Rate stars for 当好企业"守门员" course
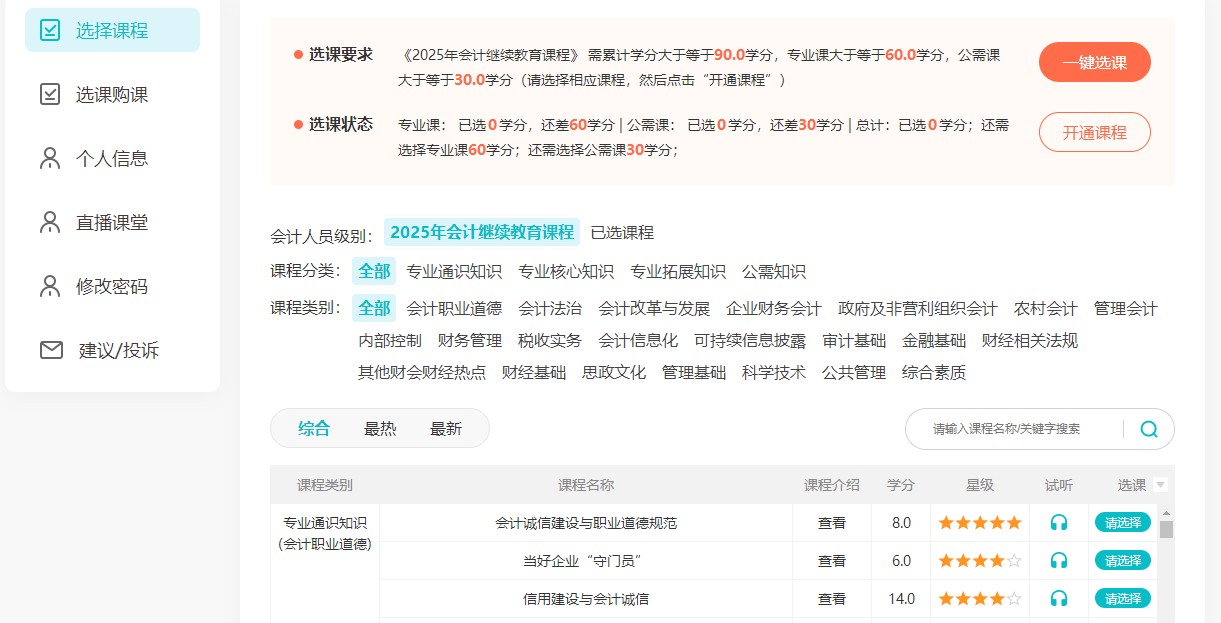This screenshot has width=1221, height=623. point(979,561)
